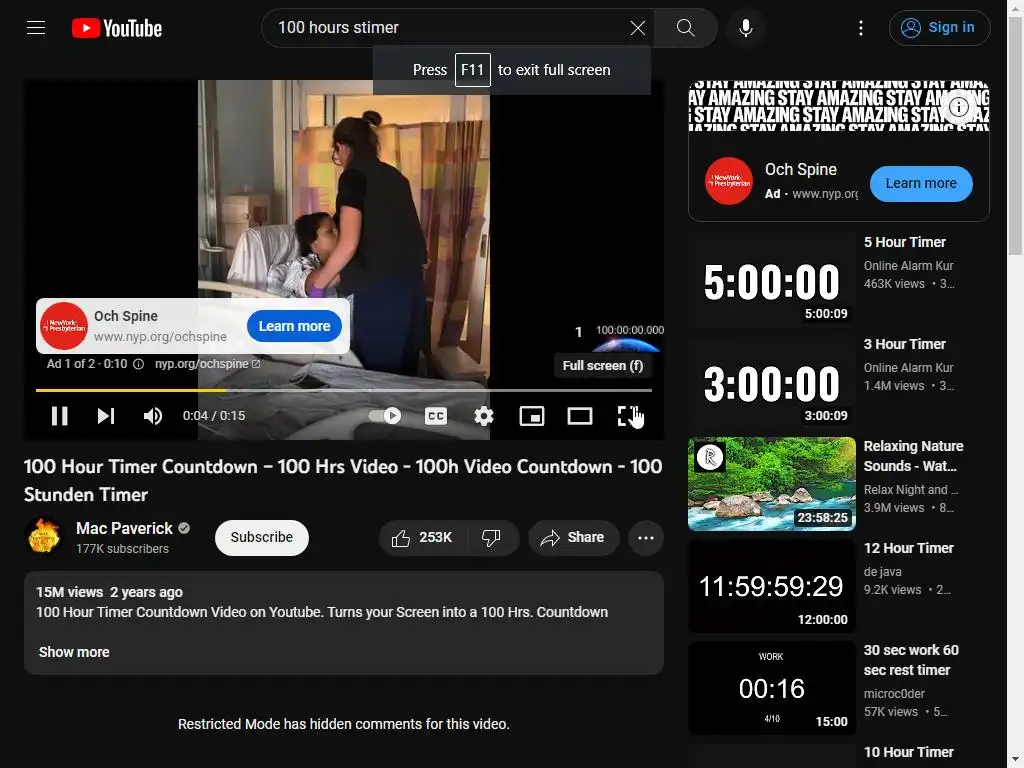Pause the video

[59, 416]
